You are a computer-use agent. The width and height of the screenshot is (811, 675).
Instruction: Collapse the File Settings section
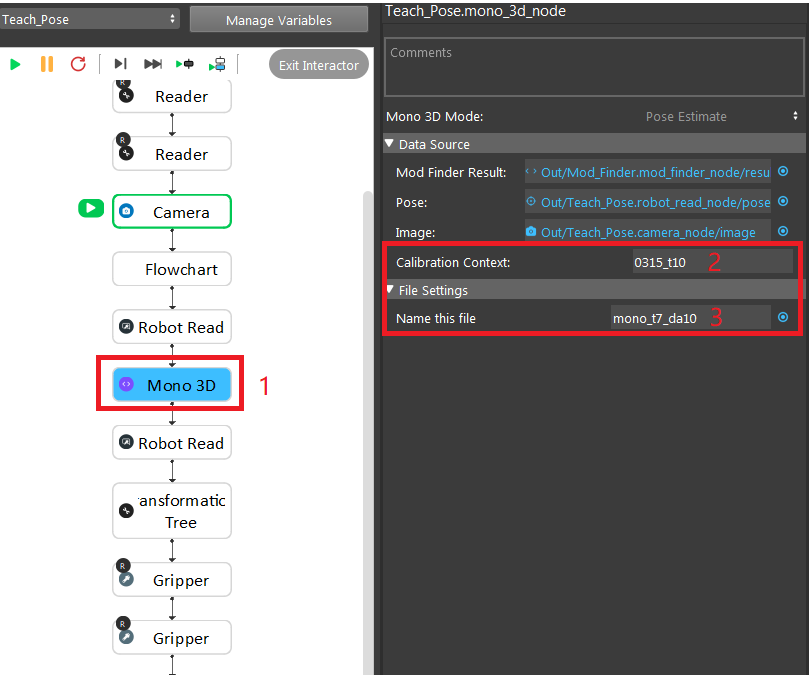(390, 290)
